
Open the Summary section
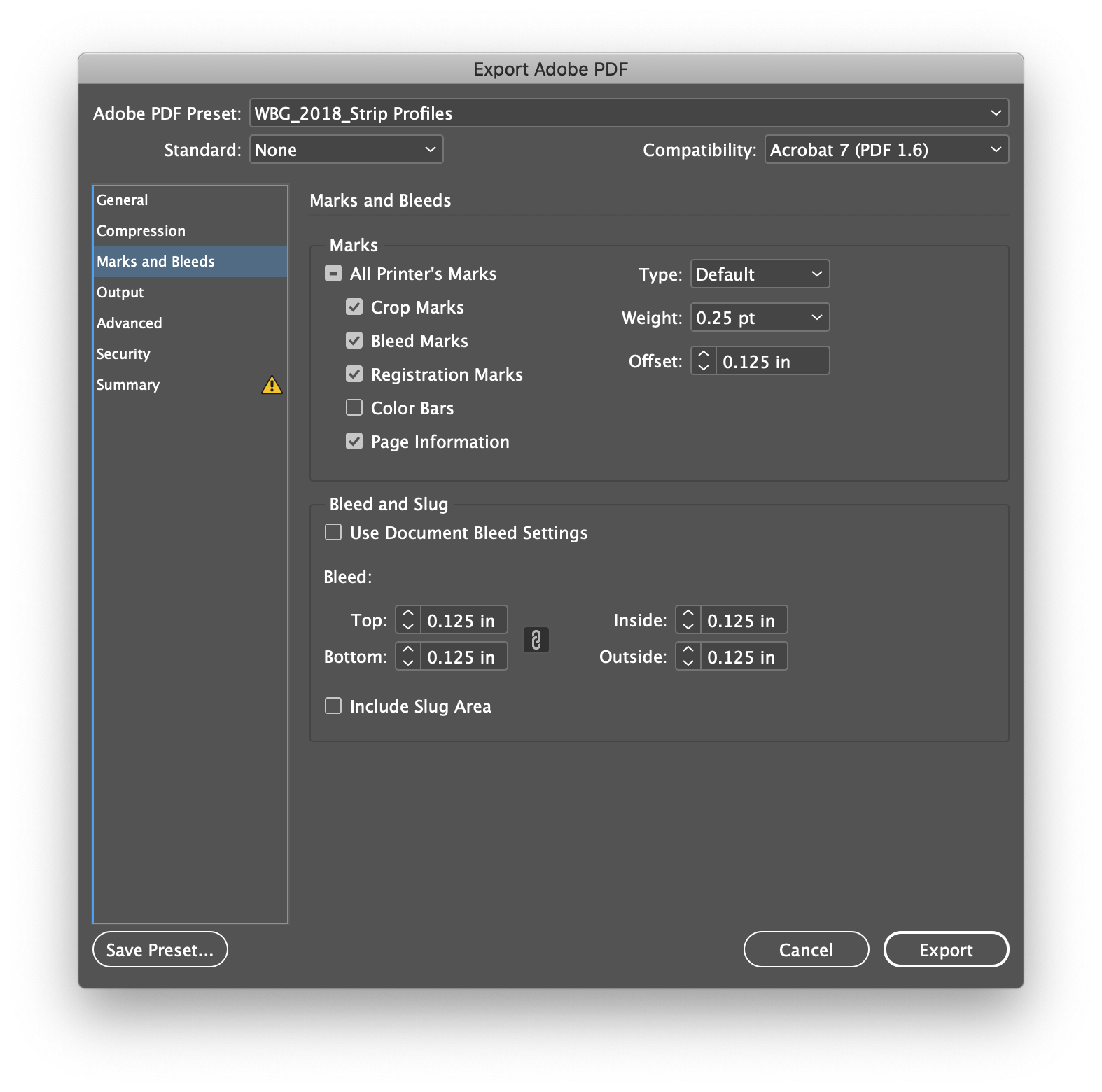190,385
